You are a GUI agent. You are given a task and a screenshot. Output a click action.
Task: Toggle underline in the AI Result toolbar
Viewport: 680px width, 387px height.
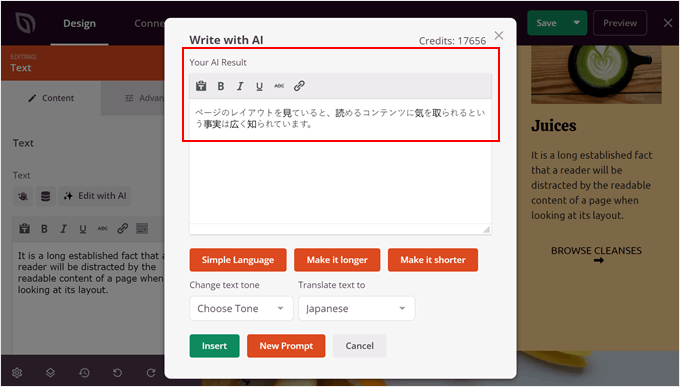(259, 86)
